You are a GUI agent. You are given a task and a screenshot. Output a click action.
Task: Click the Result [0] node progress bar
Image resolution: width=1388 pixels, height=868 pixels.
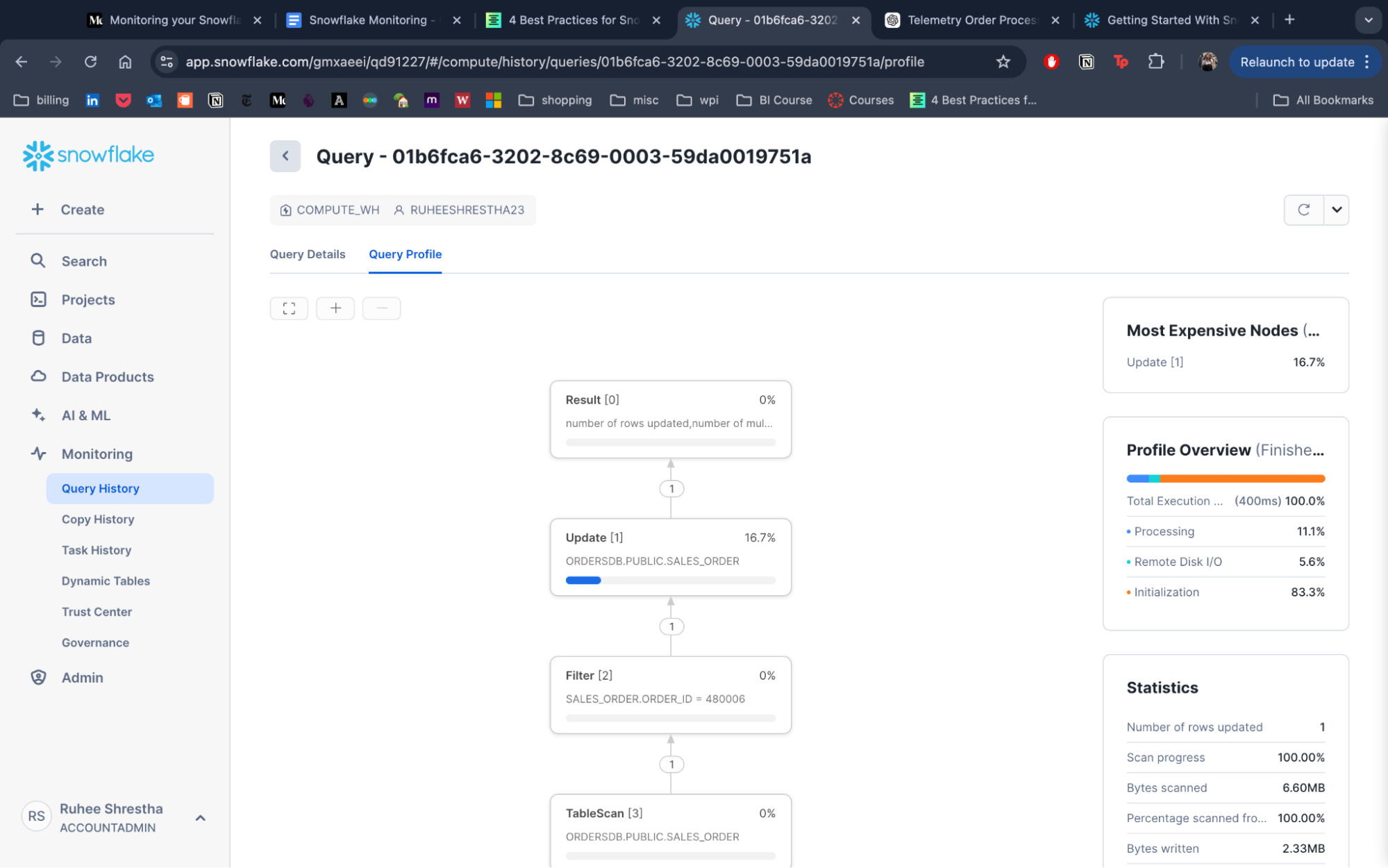click(x=671, y=442)
